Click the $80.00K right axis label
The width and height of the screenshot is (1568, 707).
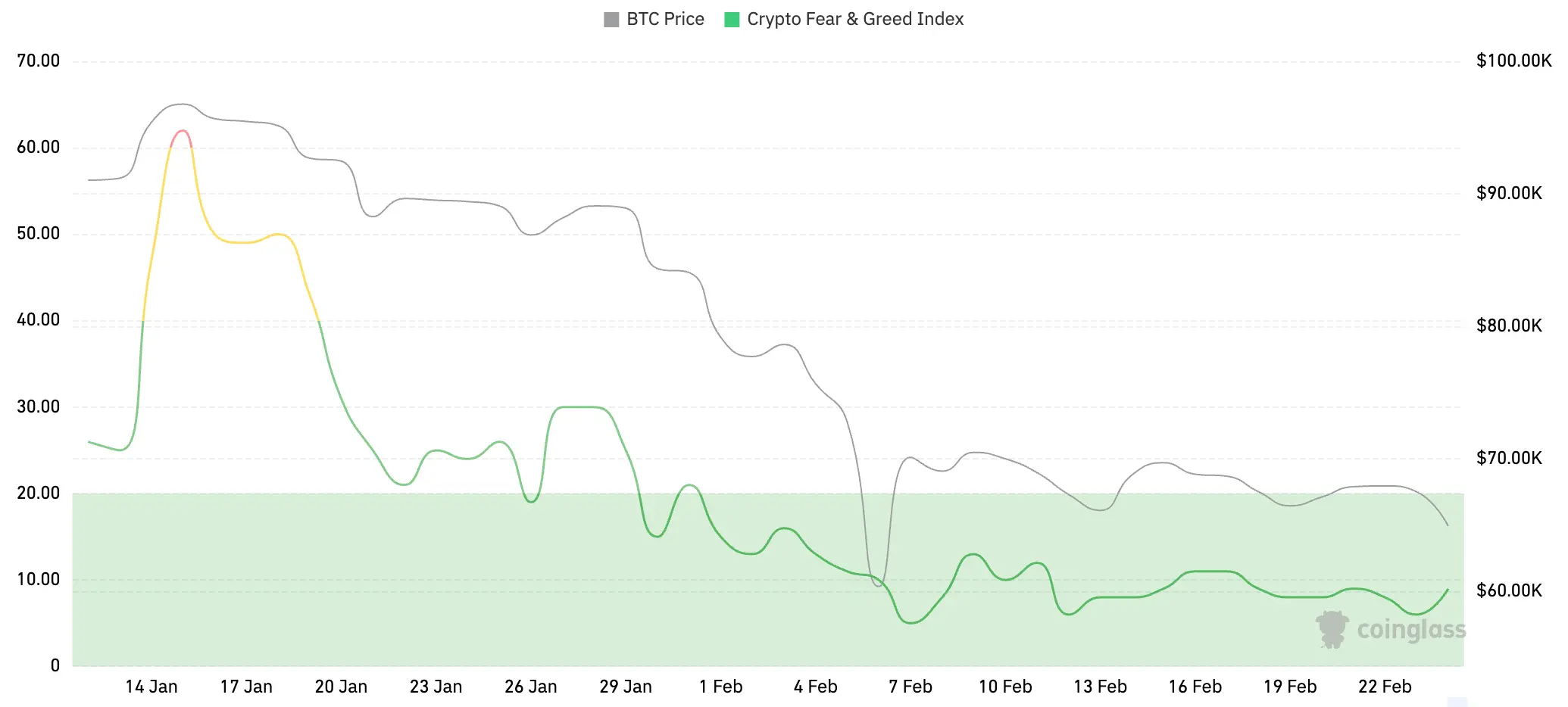(x=1509, y=325)
